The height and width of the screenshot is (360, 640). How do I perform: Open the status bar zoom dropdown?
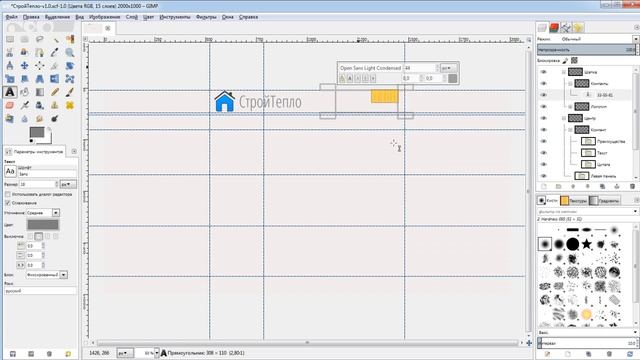pos(157,353)
